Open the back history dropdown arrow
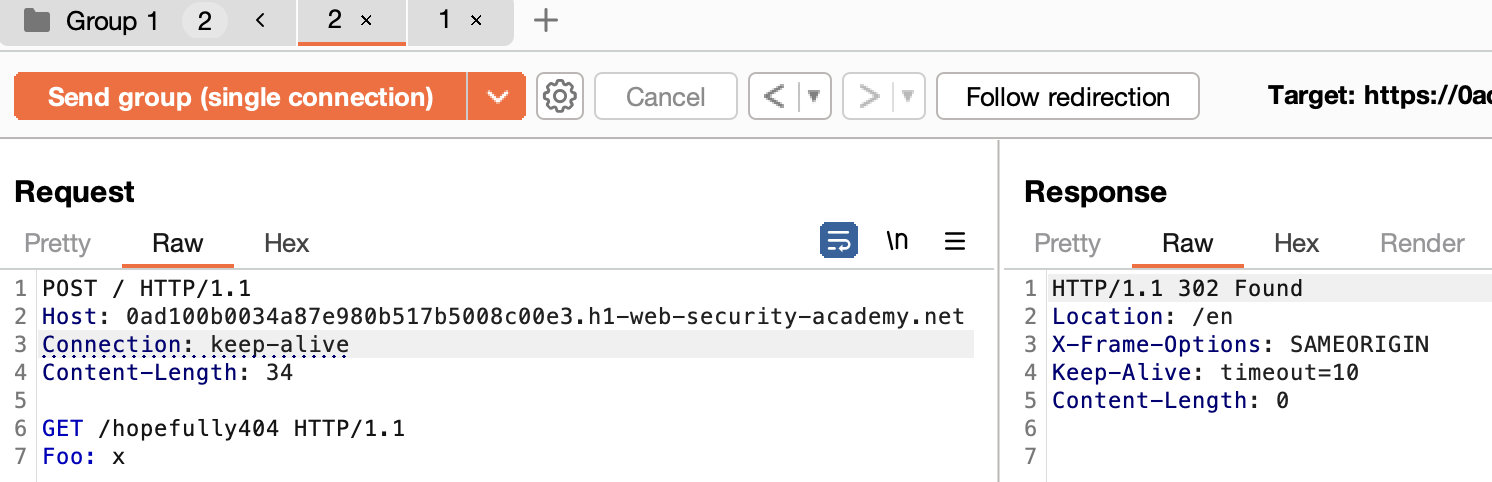The height and width of the screenshot is (482, 1492). [x=814, y=97]
